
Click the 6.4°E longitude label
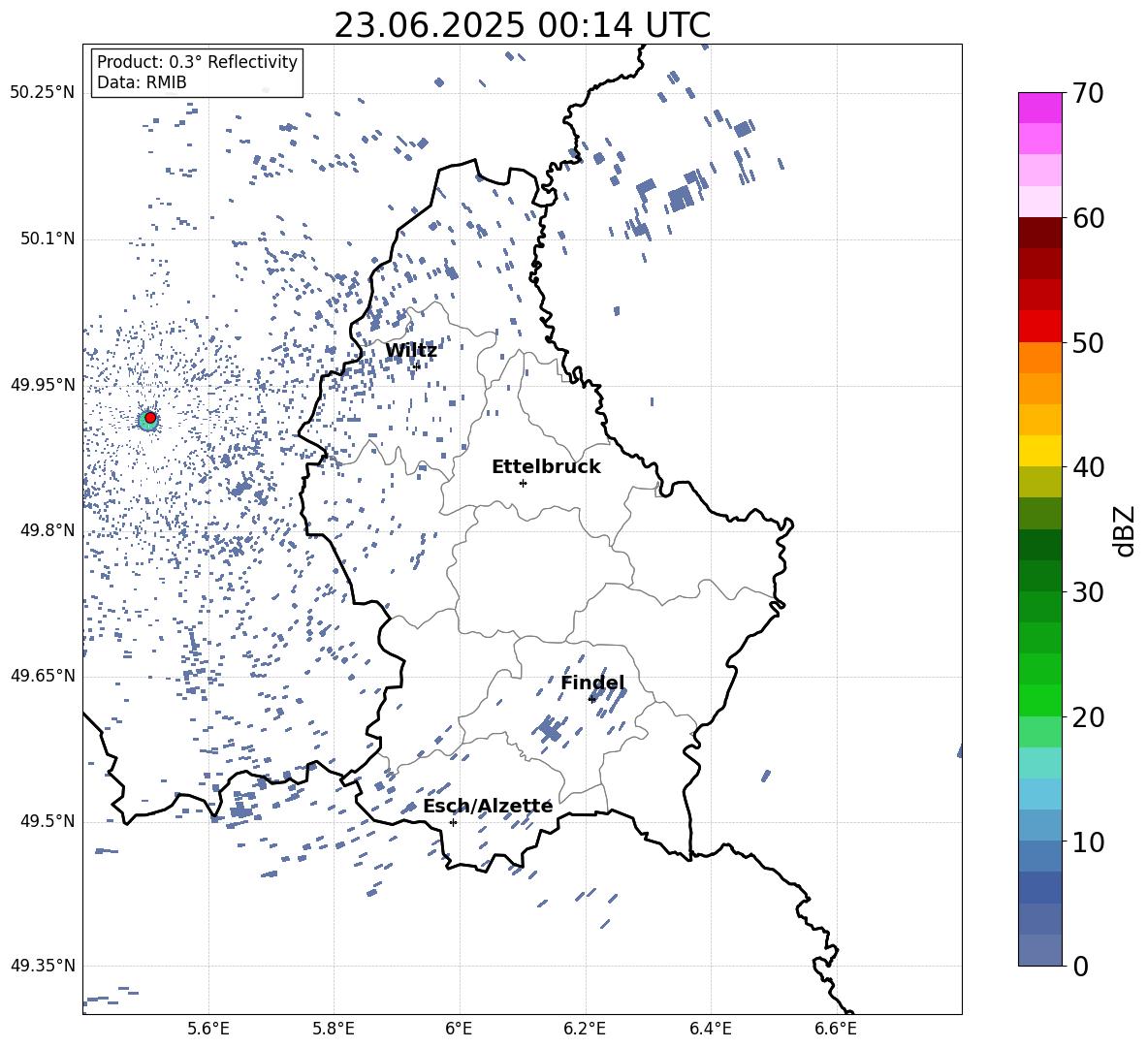(710, 1029)
